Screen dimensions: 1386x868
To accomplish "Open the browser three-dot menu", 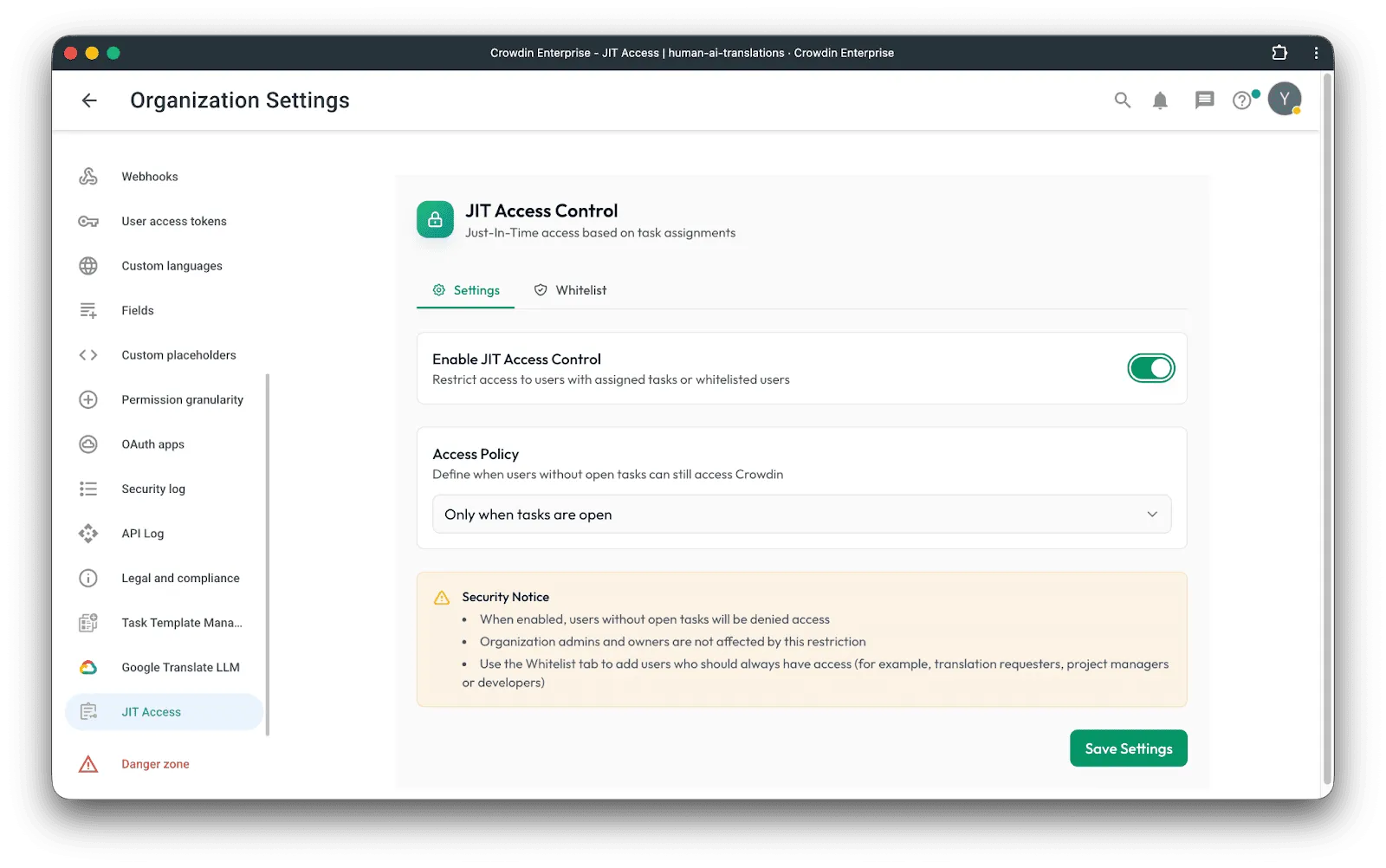I will tap(1316, 53).
